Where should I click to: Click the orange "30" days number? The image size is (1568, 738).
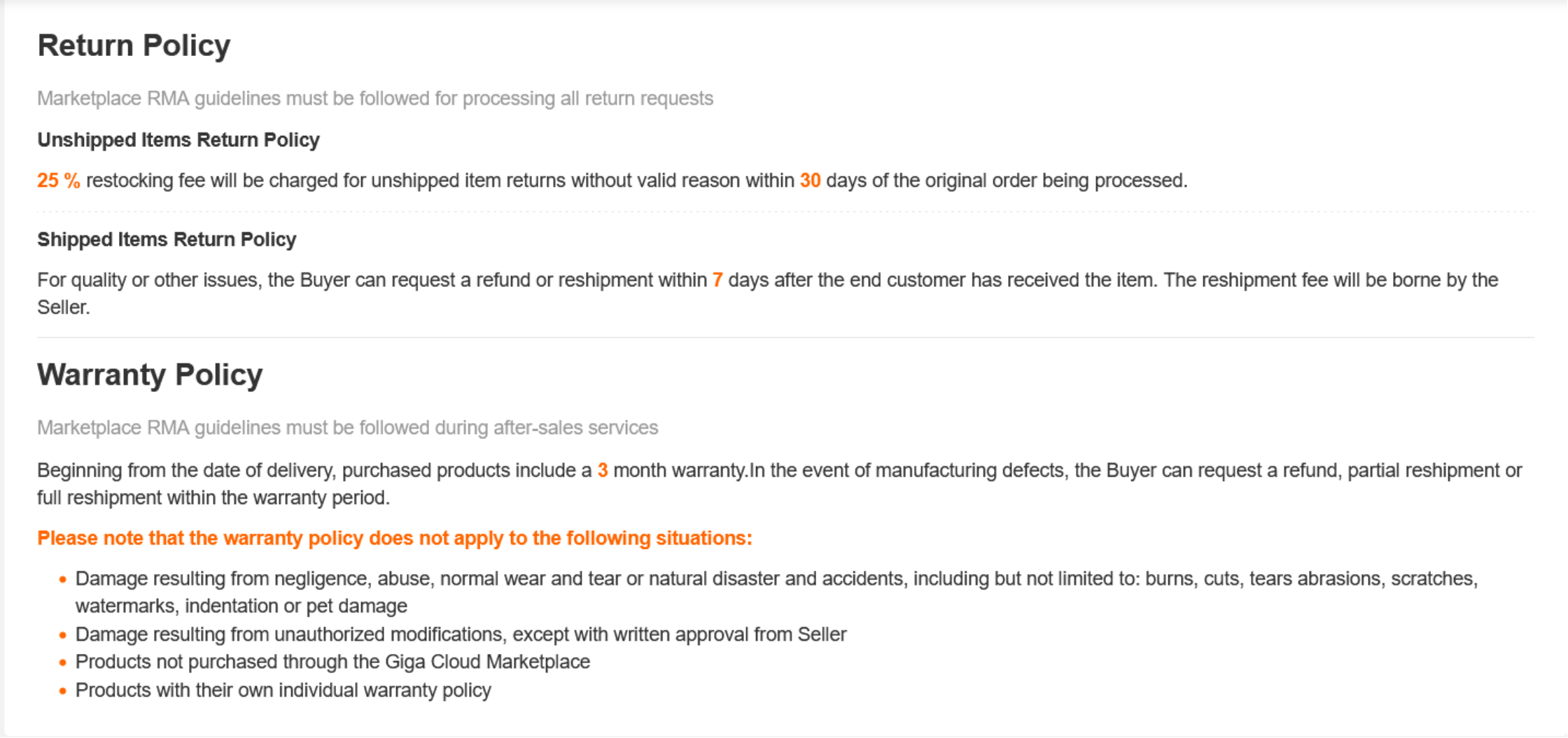pyautogui.click(x=810, y=181)
